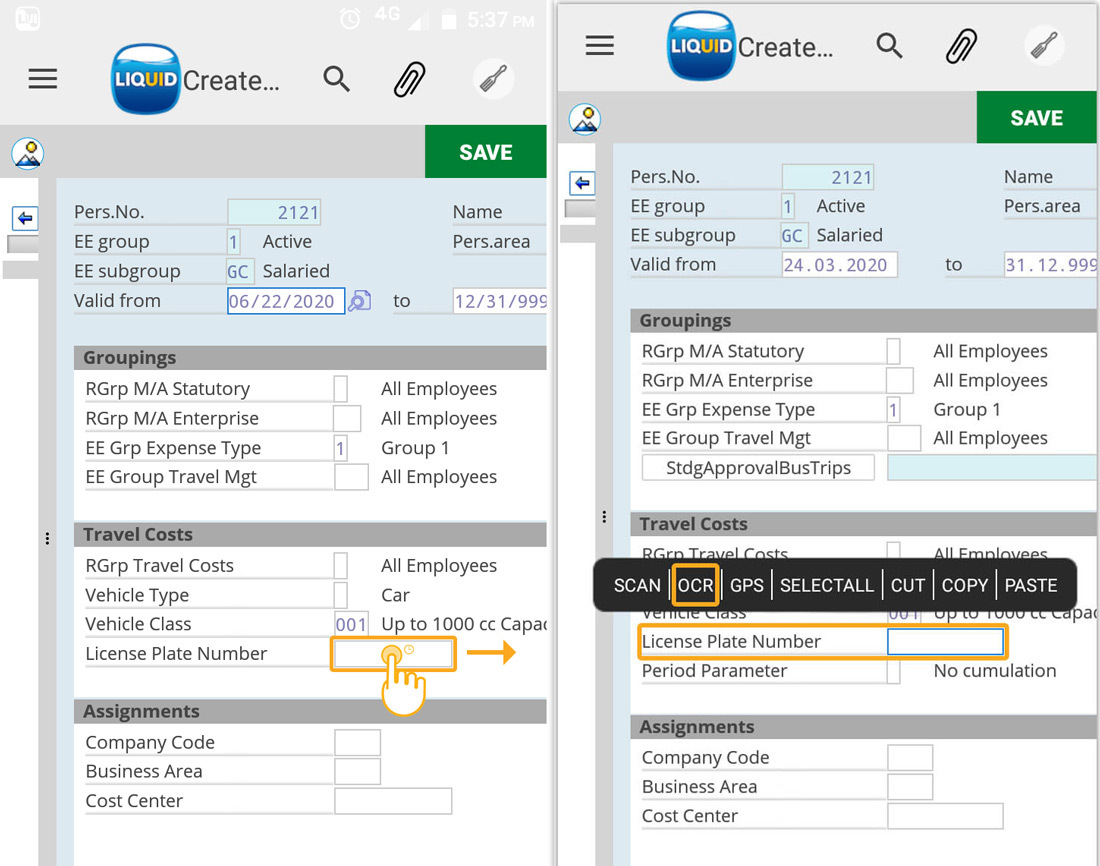Tap the landscape image icon on right phone screen
The image size is (1100, 866).
[x=584, y=119]
